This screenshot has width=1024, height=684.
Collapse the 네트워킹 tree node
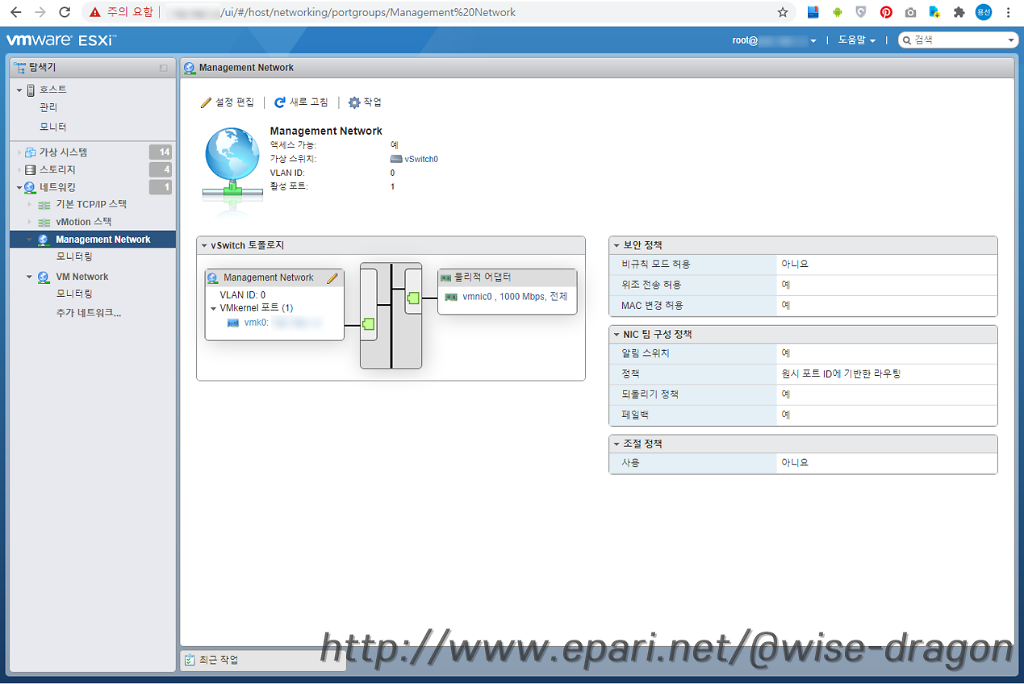point(19,187)
